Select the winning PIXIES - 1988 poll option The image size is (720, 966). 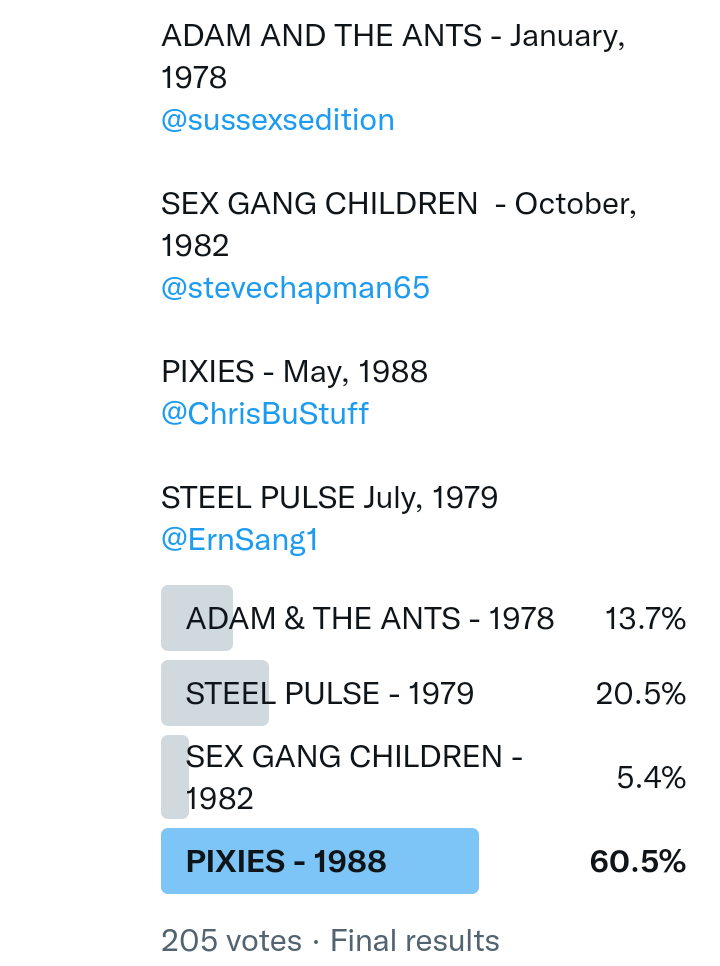click(286, 862)
